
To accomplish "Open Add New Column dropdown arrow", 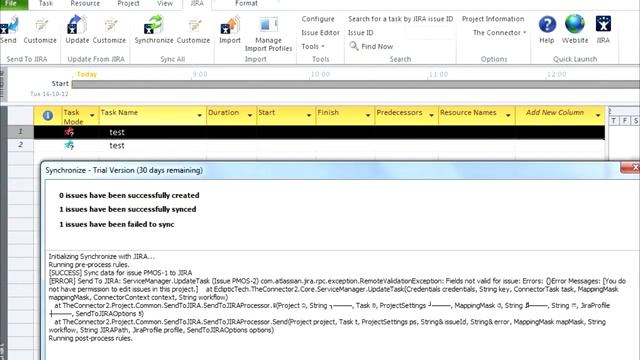I will pos(598,116).
